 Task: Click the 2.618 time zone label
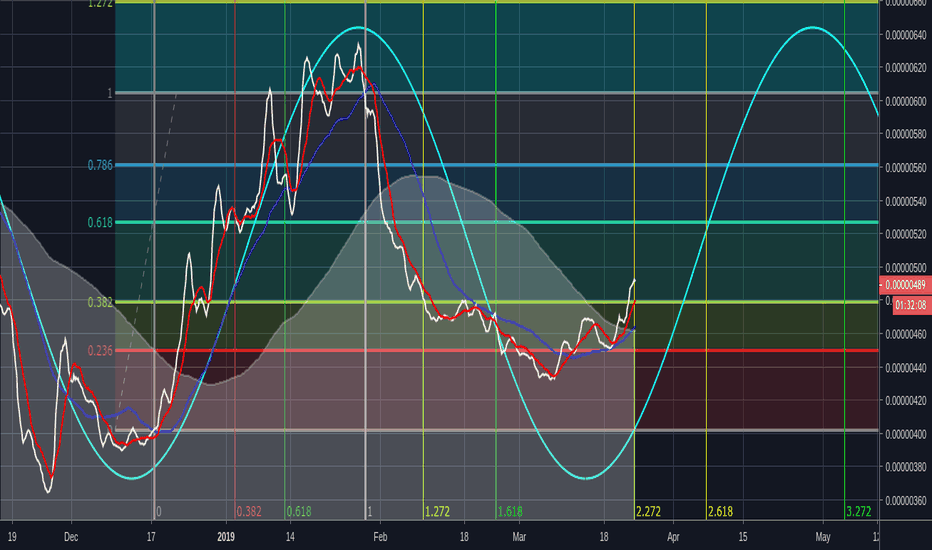coord(720,511)
